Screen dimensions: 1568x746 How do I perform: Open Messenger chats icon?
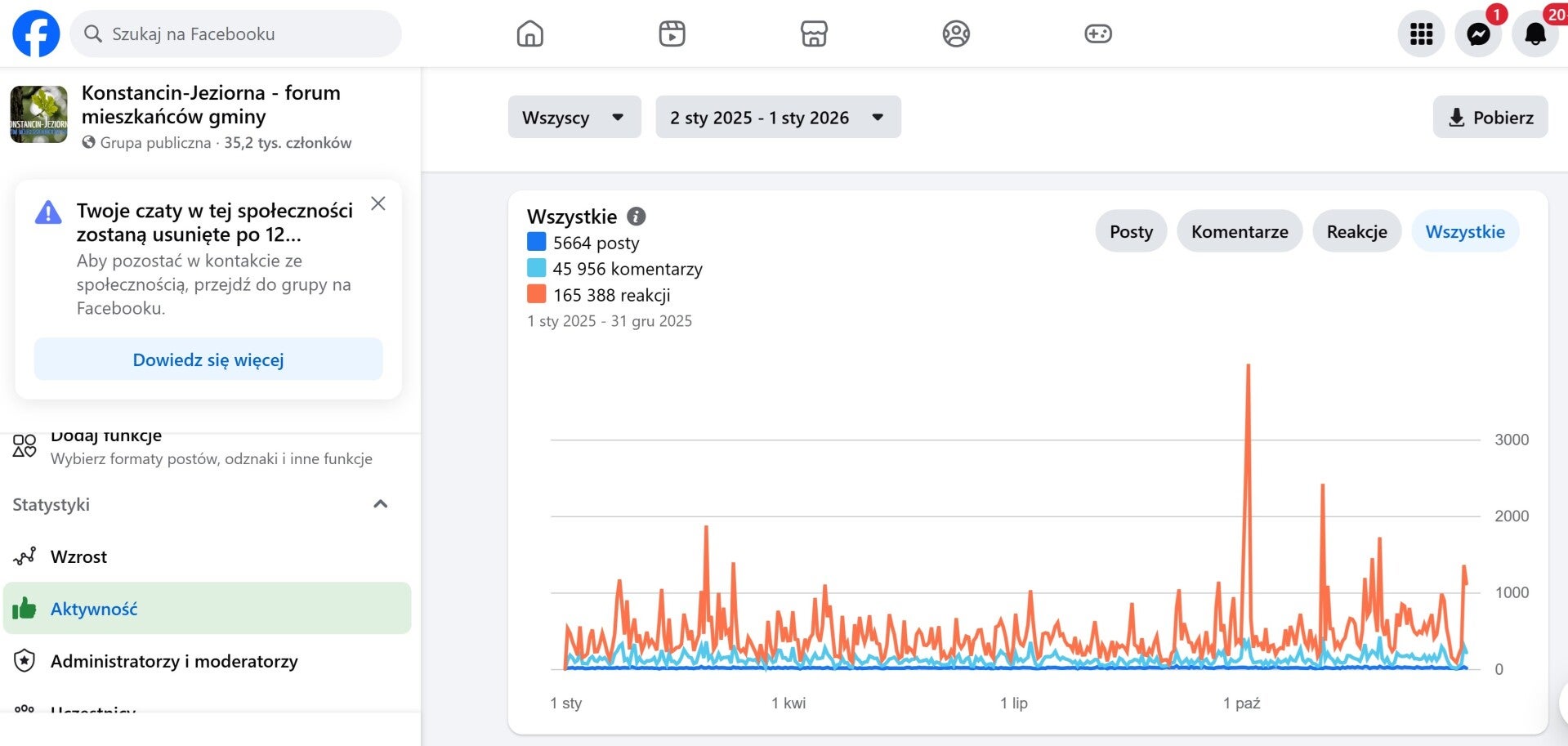(x=1478, y=34)
